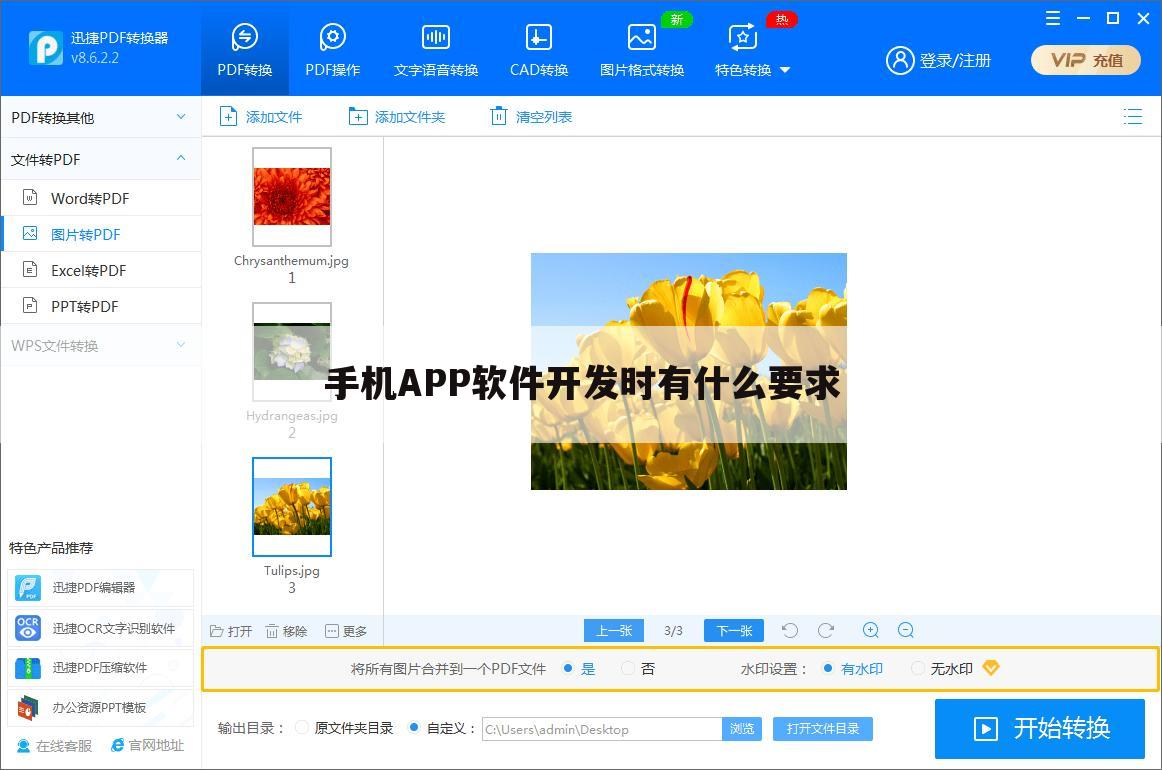This screenshot has height=770, width=1162.
Task: Select PPT转PDF in sidebar
Action: 101,306
